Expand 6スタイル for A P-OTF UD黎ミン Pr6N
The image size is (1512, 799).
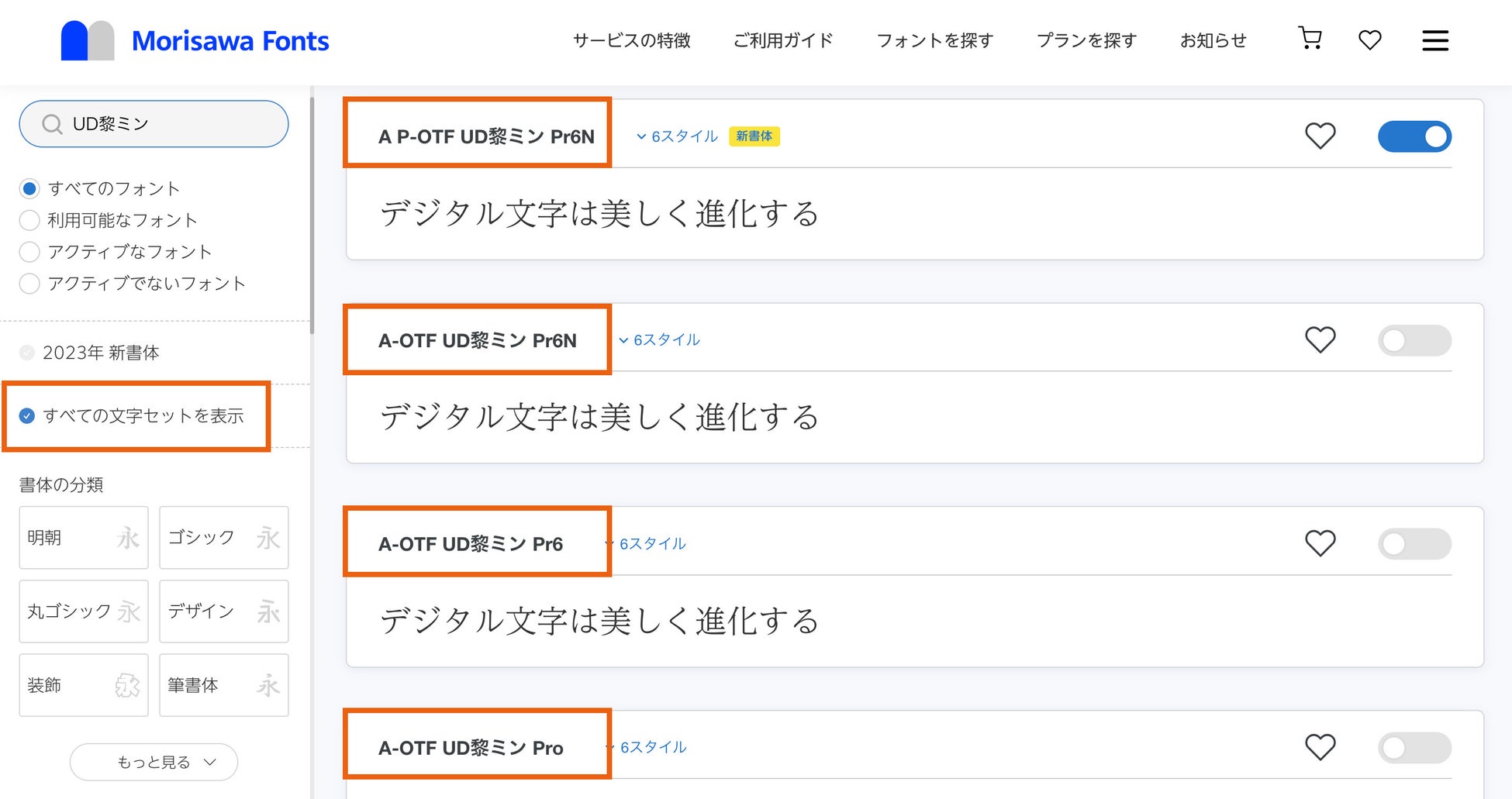(x=677, y=136)
